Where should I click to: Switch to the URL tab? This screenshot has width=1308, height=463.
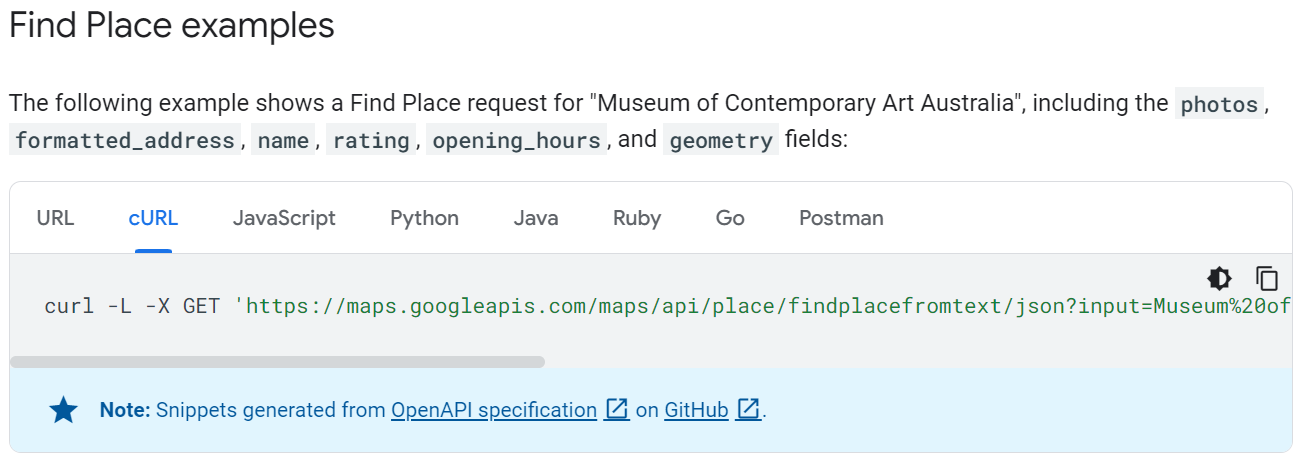click(55, 218)
